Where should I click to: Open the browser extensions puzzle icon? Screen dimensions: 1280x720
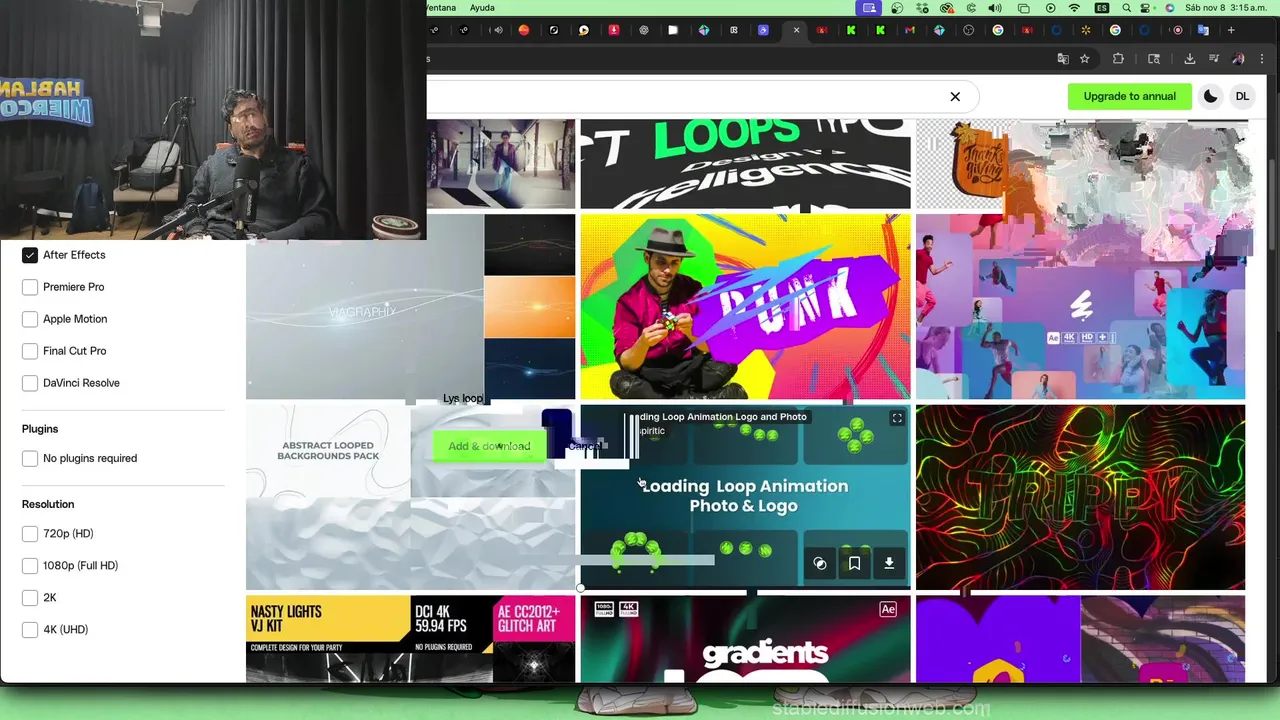pyautogui.click(x=1118, y=59)
